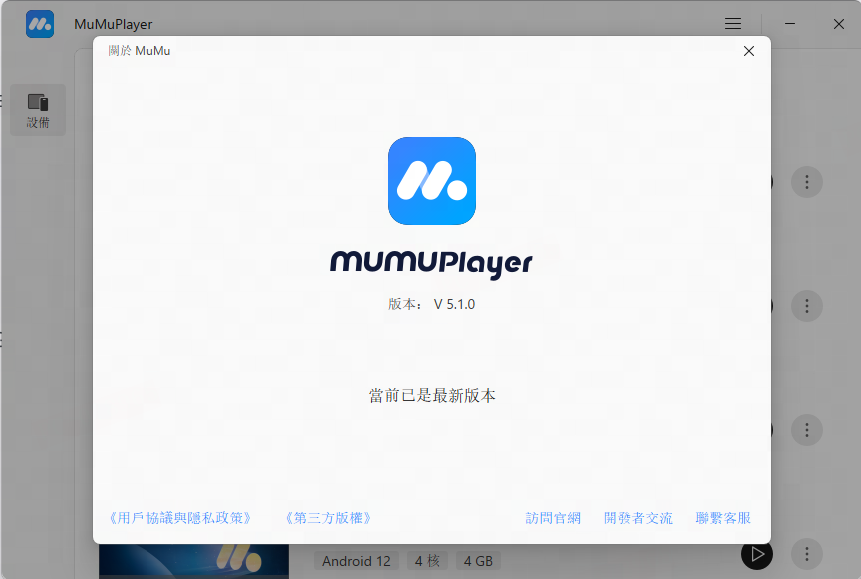Open 開發者交流 link

638,518
